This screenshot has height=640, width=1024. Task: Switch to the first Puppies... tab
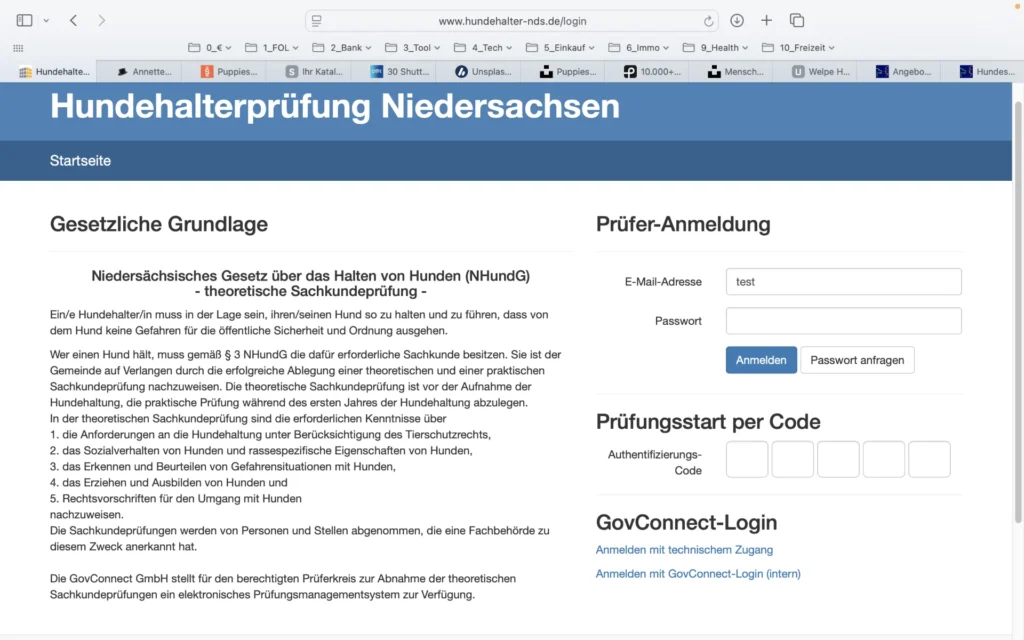coord(229,72)
